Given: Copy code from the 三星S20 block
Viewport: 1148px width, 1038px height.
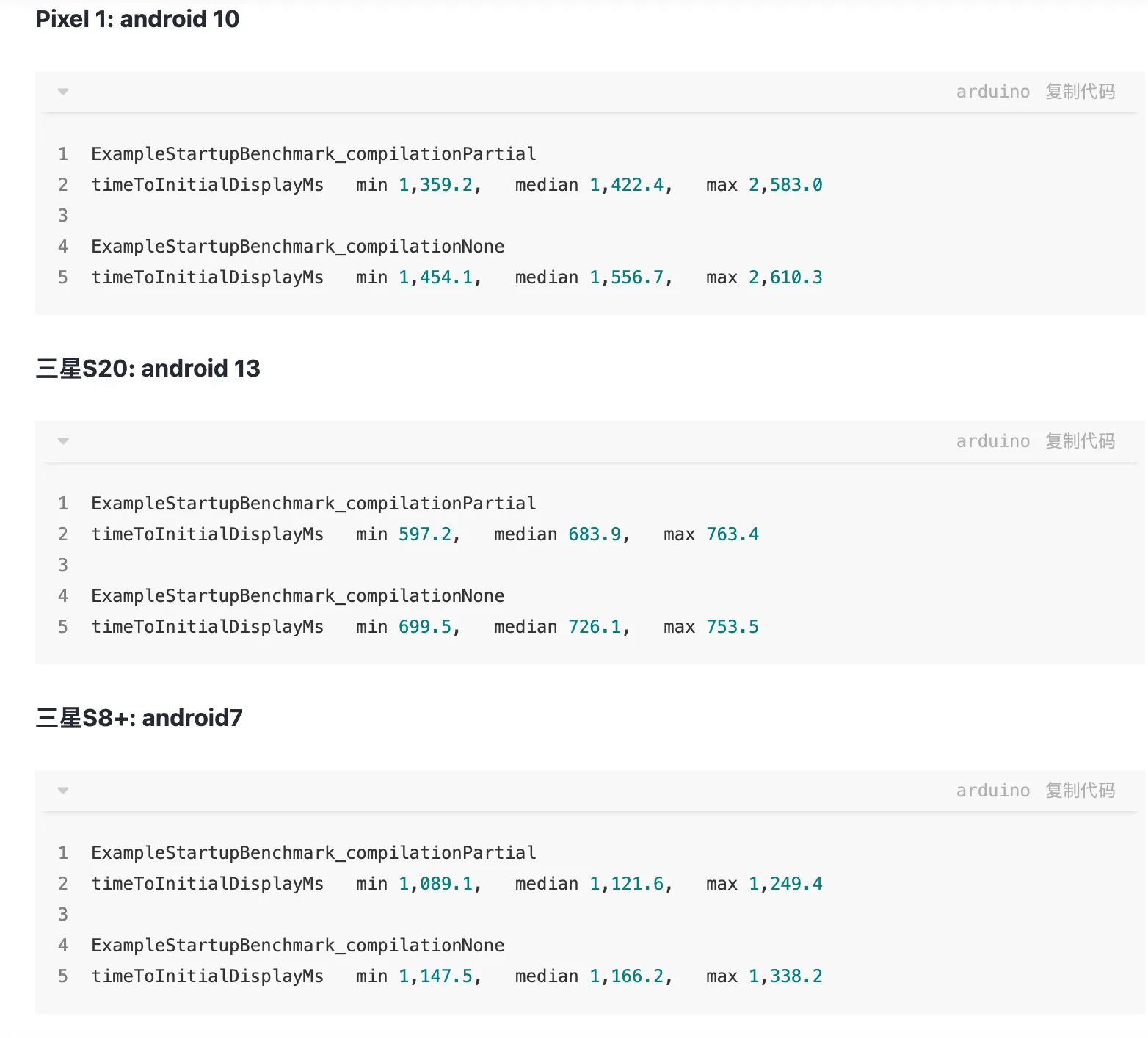Looking at the screenshot, I should 1080,441.
